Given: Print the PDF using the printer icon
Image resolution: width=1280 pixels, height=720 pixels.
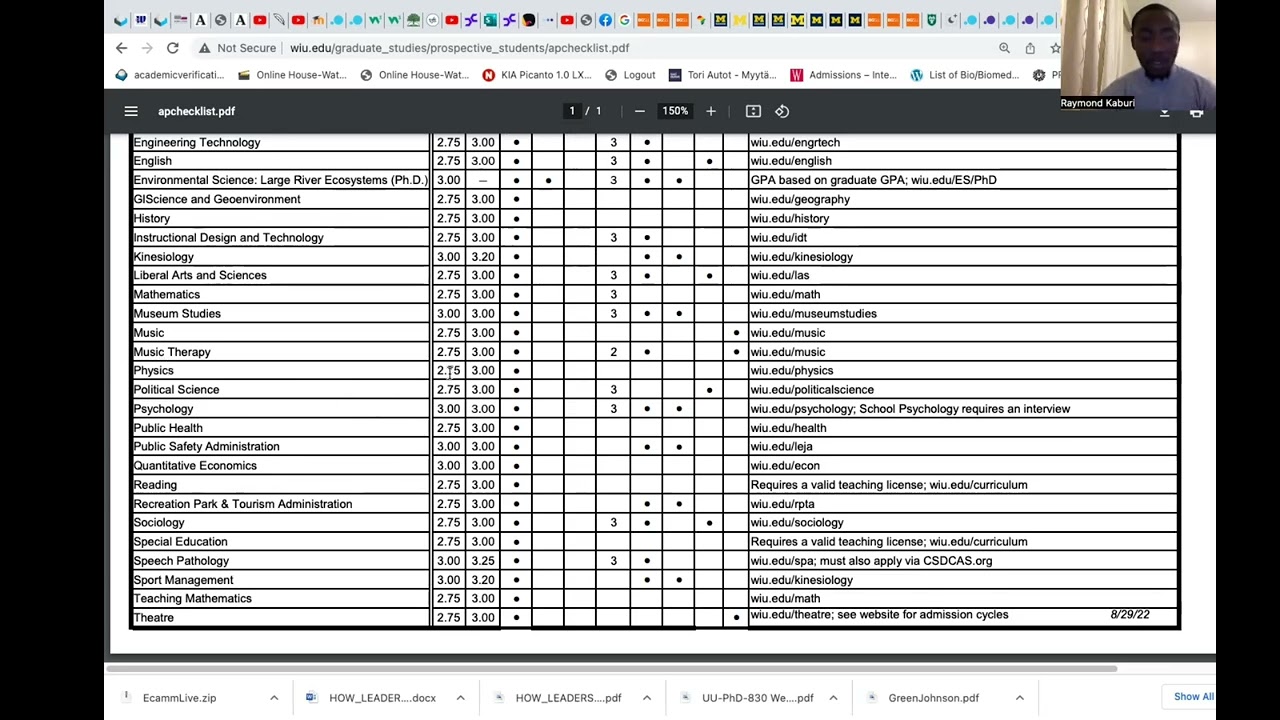Looking at the screenshot, I should [x=1196, y=113].
